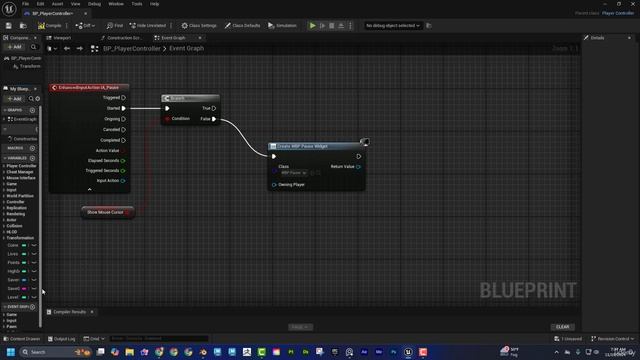Open the Tools menu
The image size is (640, 360).
tap(137, 4)
